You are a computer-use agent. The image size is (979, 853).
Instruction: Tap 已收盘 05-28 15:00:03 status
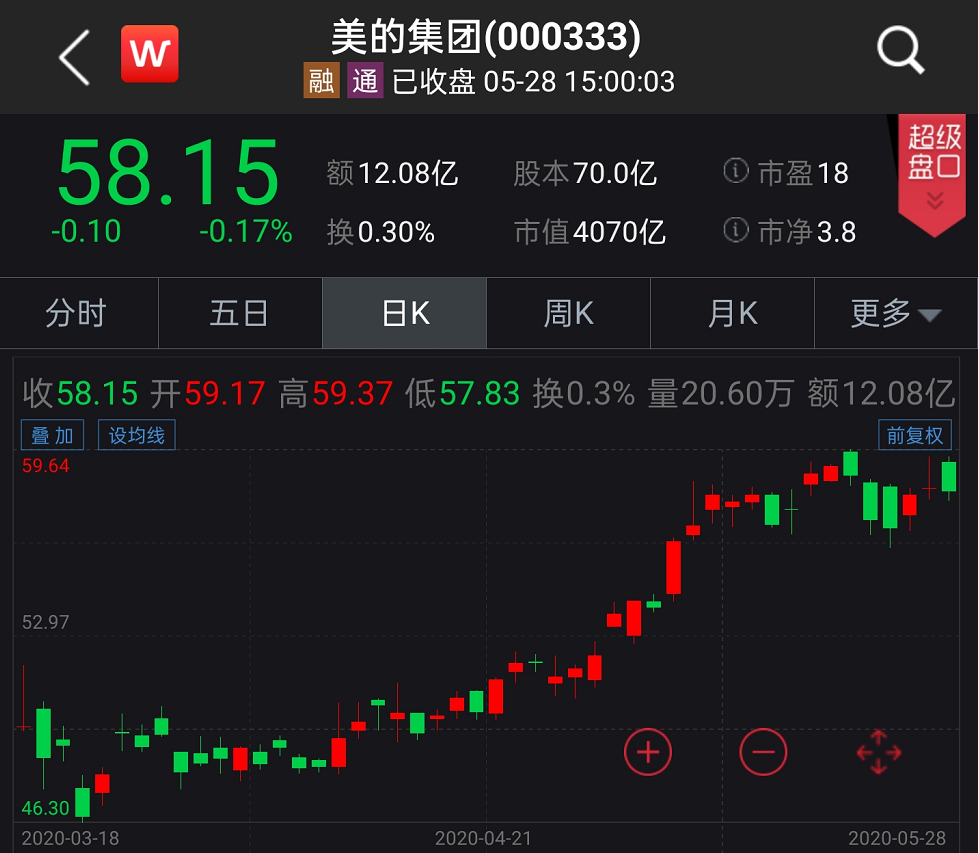pos(534,81)
